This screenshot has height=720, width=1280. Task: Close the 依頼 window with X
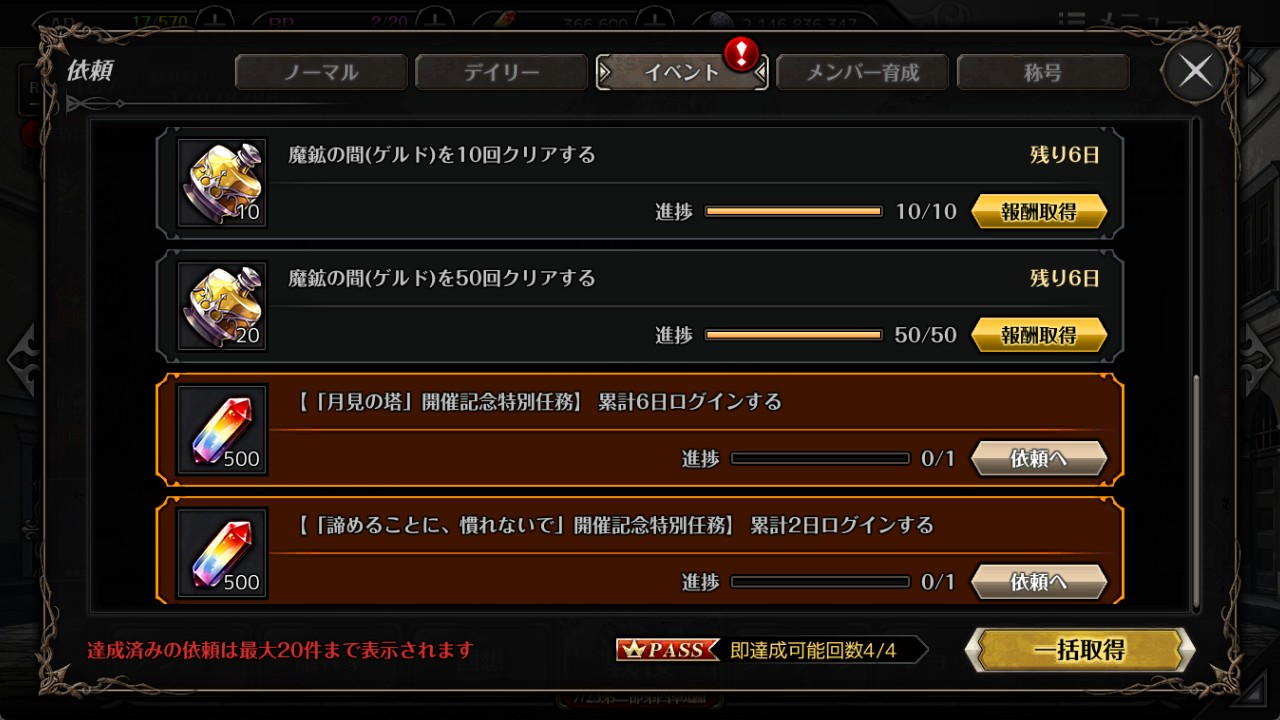coord(1195,71)
